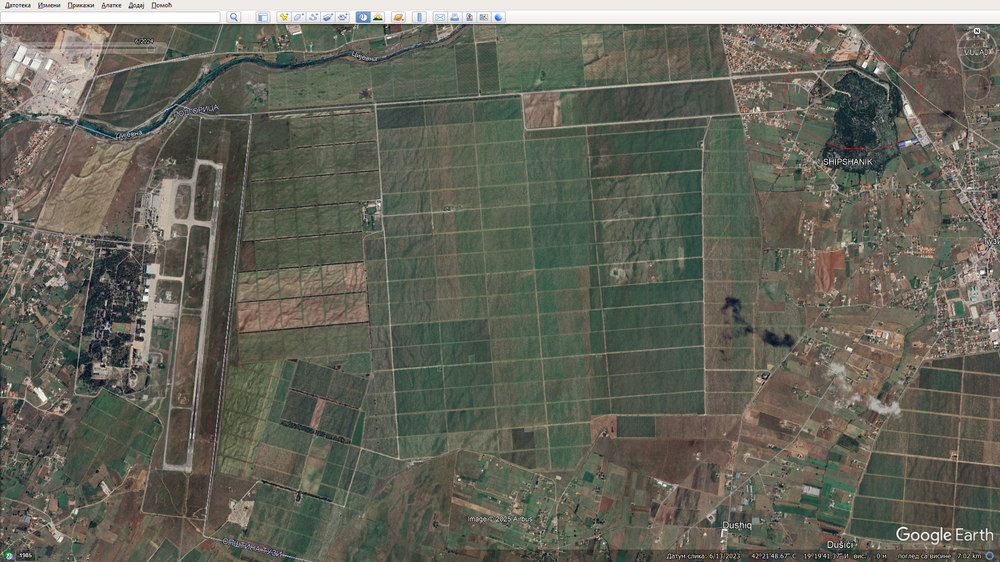1000x562 pixels.
Task: Open the Измени menu
Action: click(x=48, y=5)
